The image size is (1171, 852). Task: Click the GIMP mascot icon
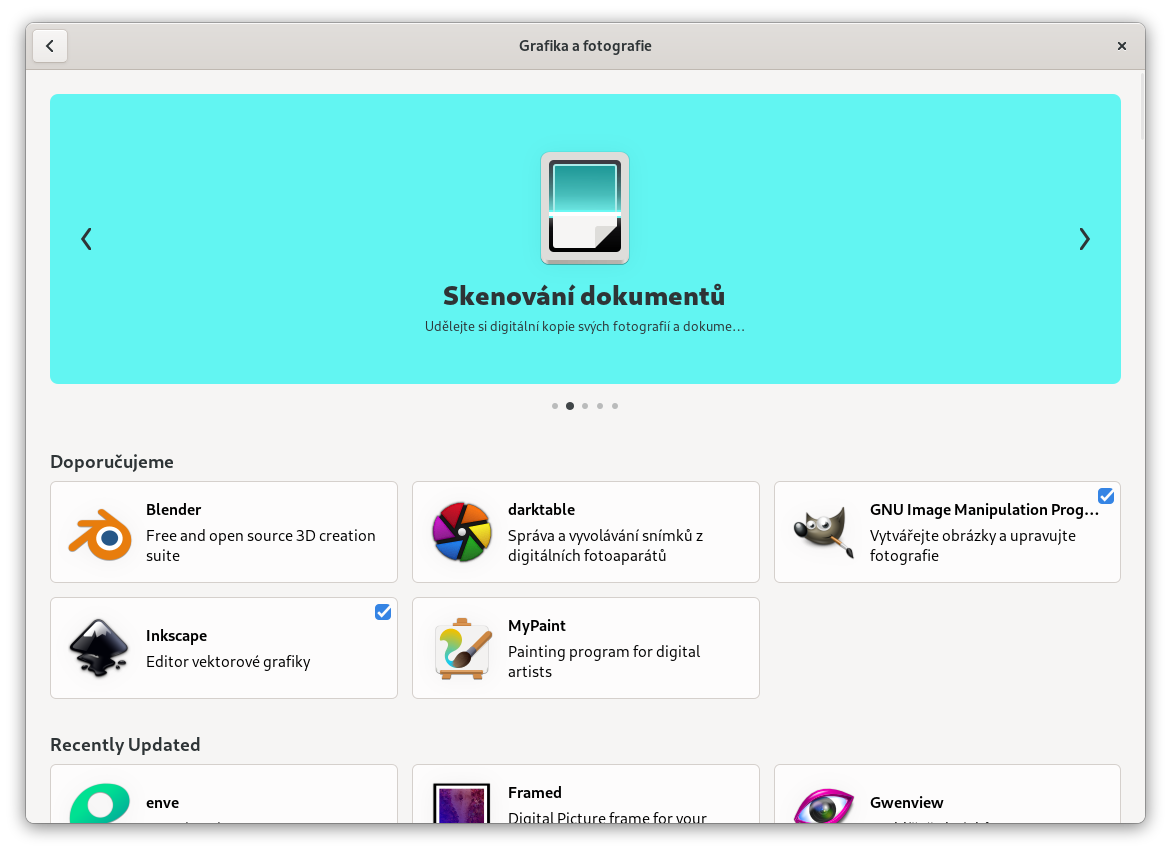823,533
